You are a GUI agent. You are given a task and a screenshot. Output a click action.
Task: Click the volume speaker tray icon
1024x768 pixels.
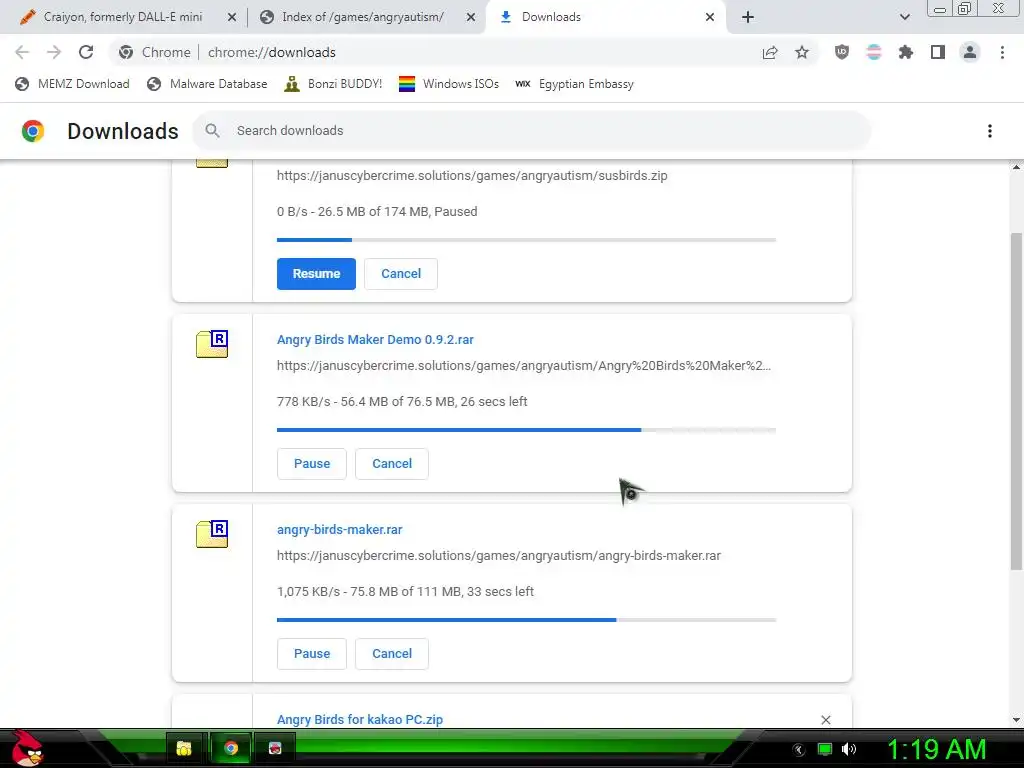[849, 749]
